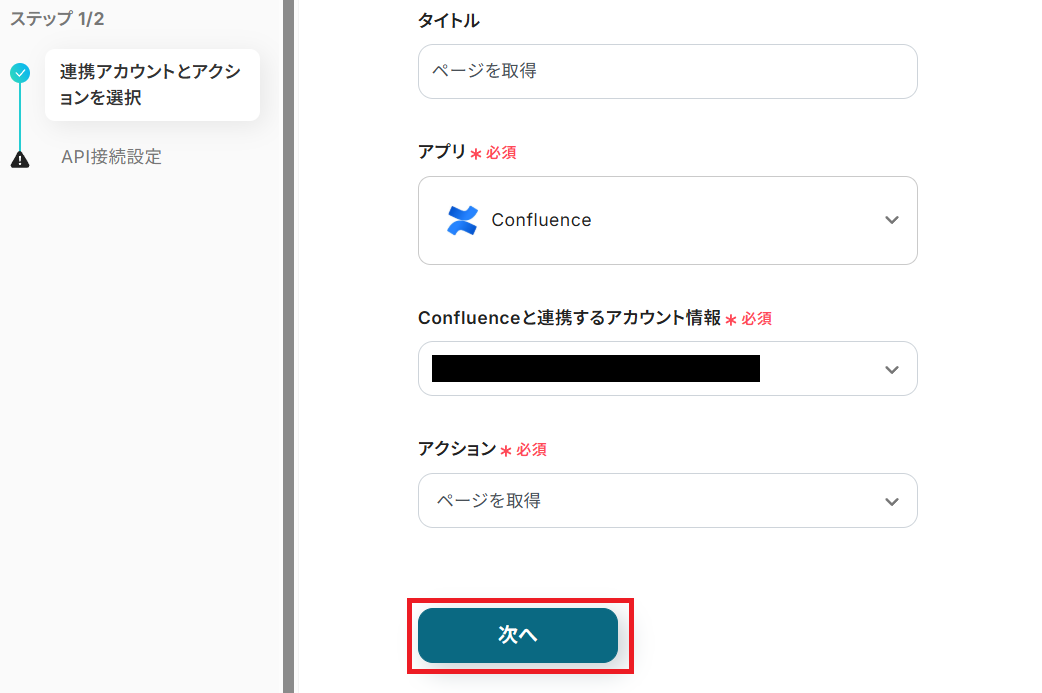Viewport: 1042px width, 693px height.
Task: Click the タイトル field label
Action: 448,20
